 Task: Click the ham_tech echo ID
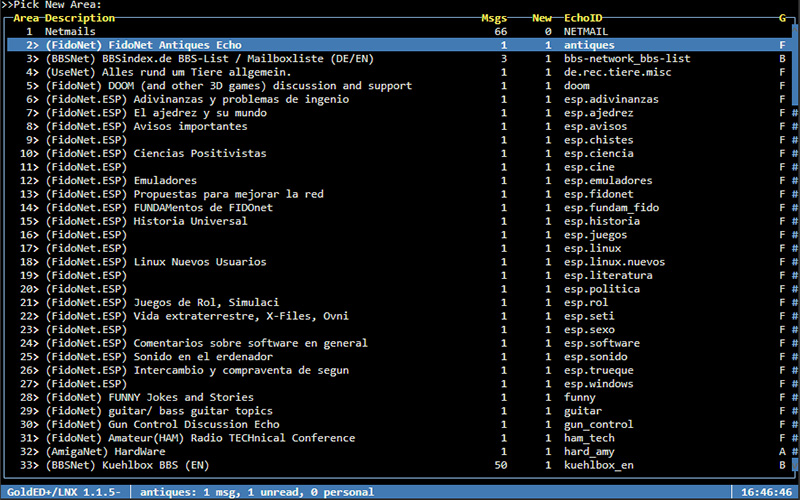point(589,438)
